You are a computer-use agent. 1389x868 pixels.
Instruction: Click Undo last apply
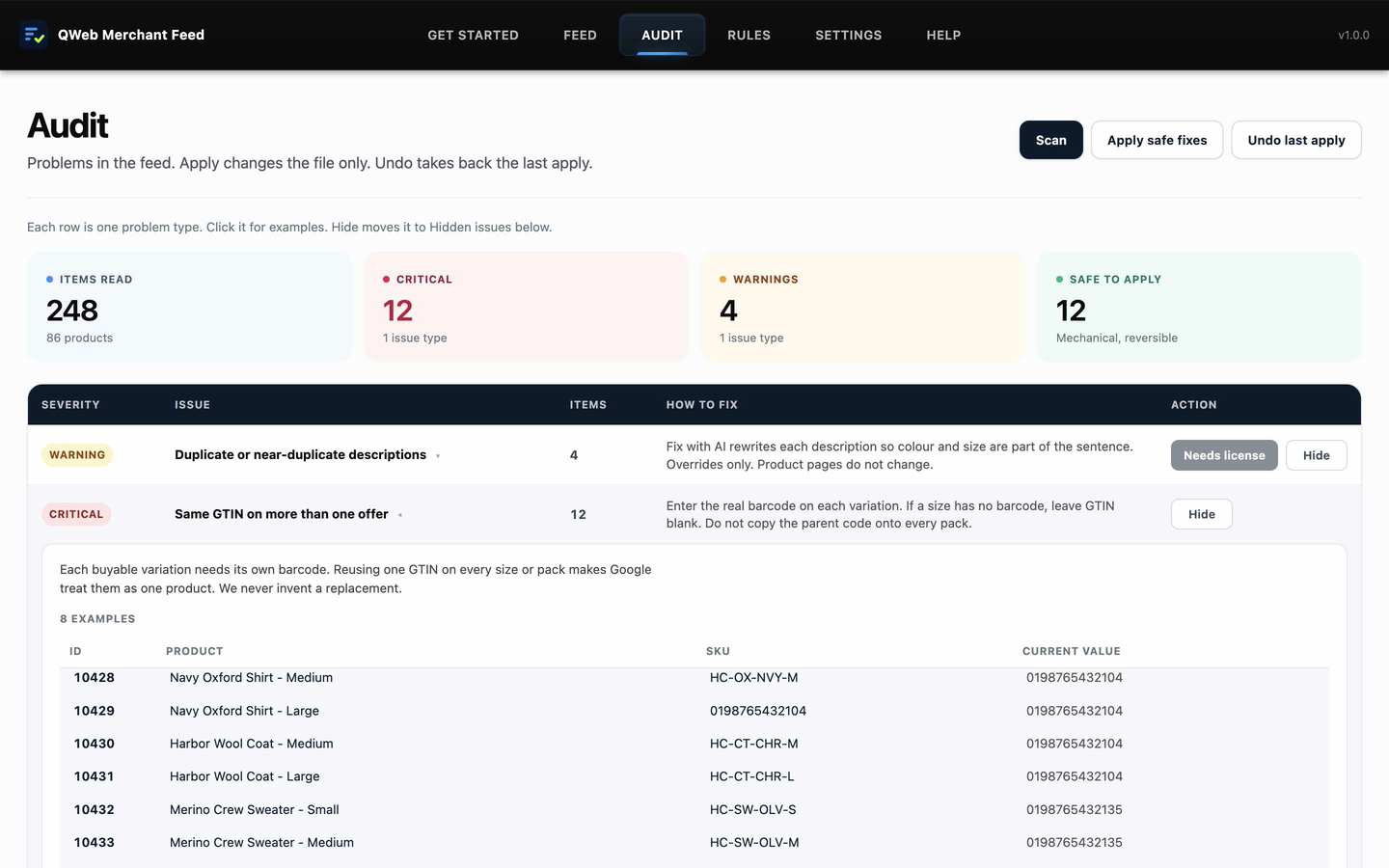[1295, 140]
